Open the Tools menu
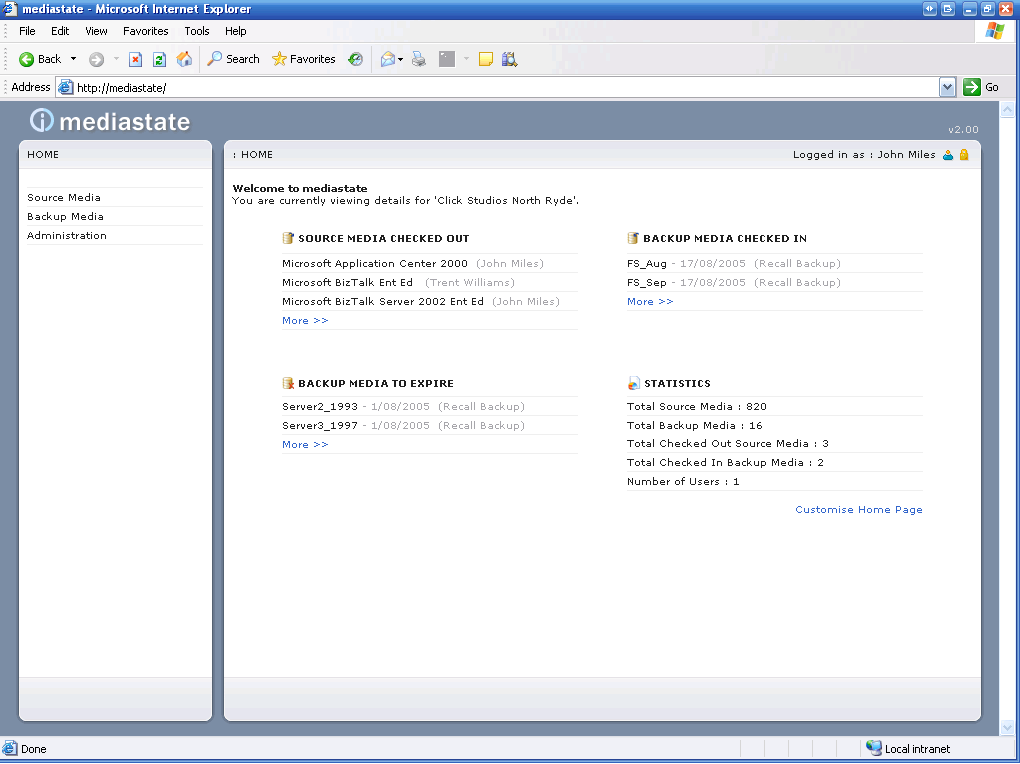This screenshot has height=764, width=1020. click(x=196, y=31)
